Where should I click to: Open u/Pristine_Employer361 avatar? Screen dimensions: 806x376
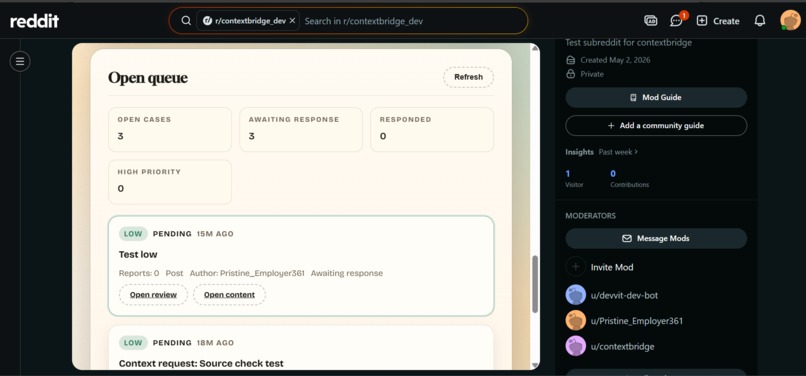576,320
